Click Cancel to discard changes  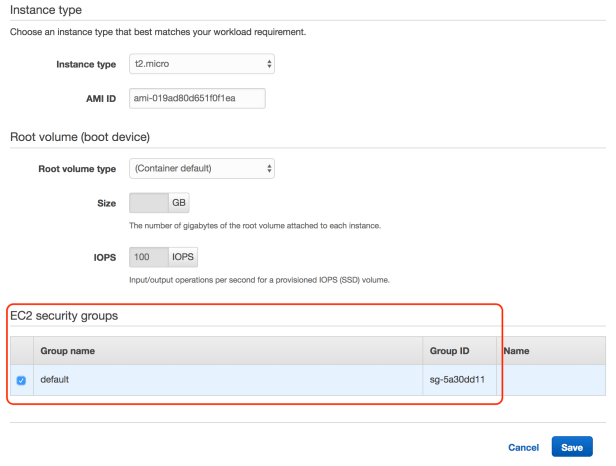(523, 447)
